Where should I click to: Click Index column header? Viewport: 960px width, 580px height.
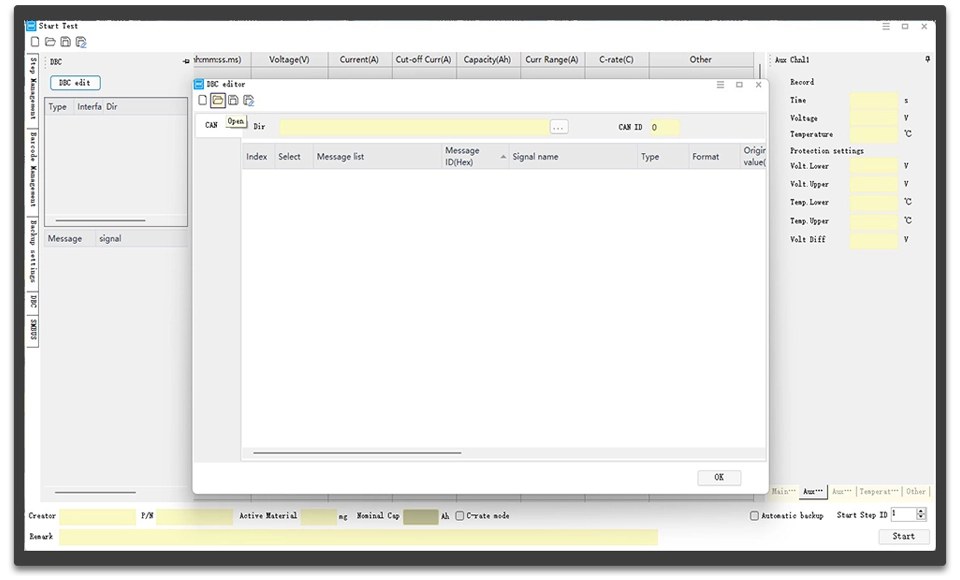pos(258,156)
